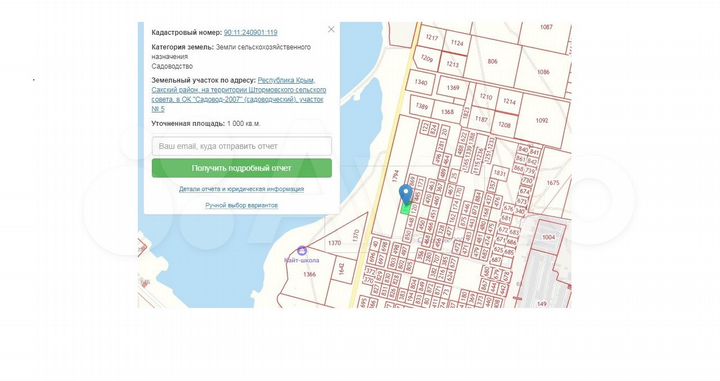Click the Кайт-школа label
The width and height of the screenshot is (720, 381).
(x=302, y=260)
